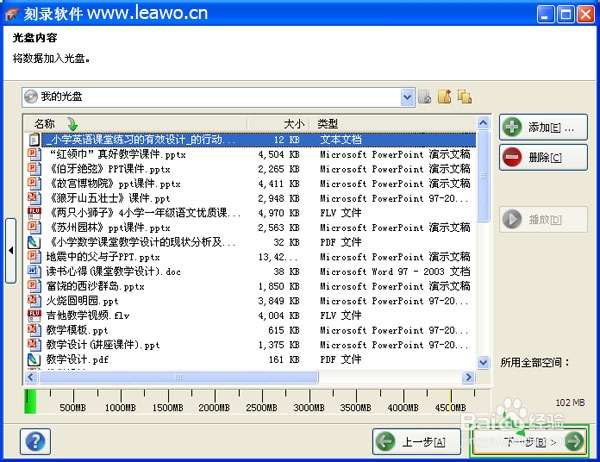Click PowerPoint icon of 富饶的西沙群岛.pptx
The width and height of the screenshot is (600, 462).
[x=34, y=286]
